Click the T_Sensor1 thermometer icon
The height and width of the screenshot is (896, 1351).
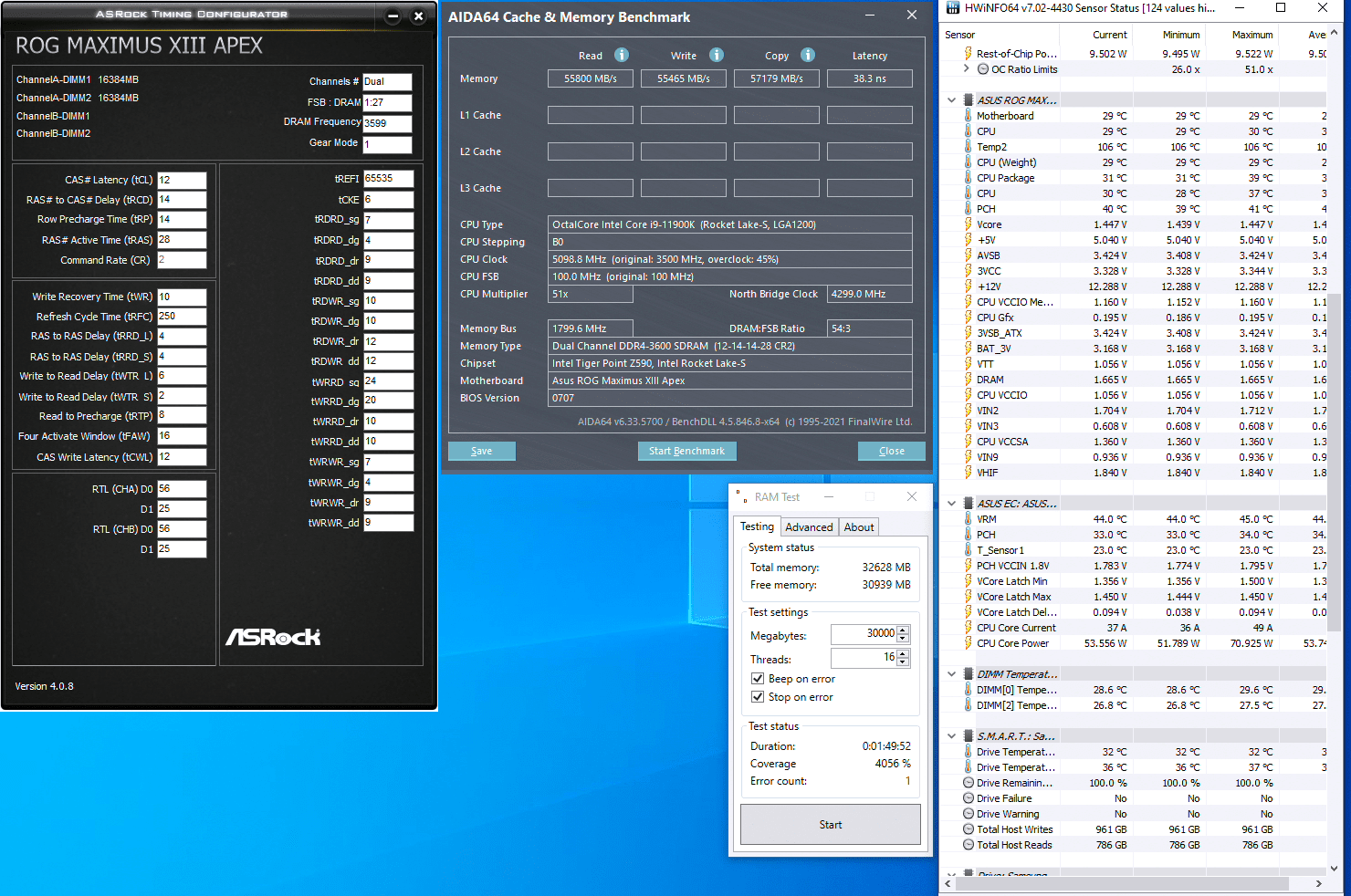point(968,550)
